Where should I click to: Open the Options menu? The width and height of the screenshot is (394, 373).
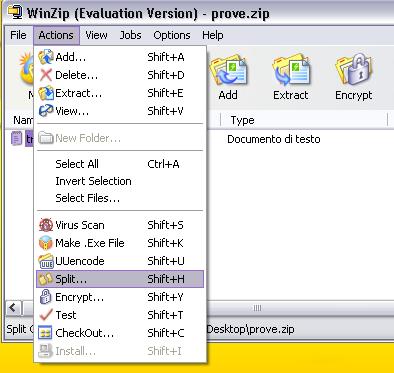[x=172, y=35]
